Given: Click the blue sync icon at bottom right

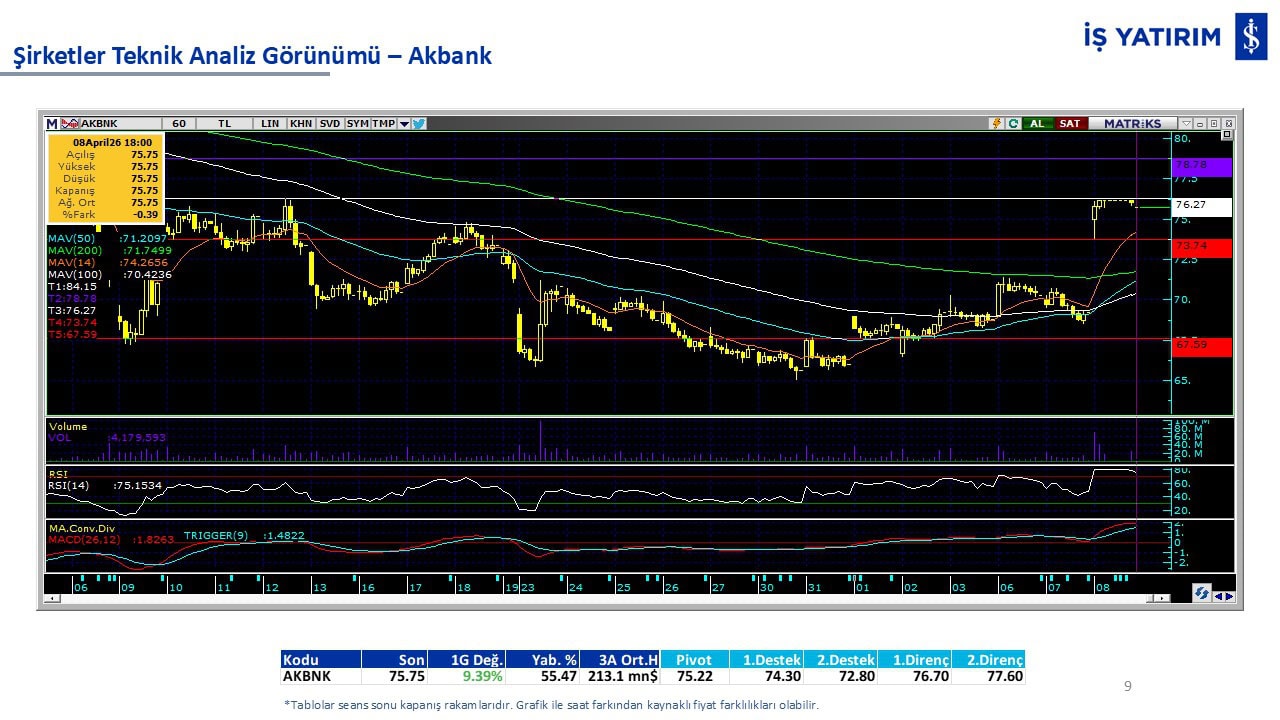Looking at the screenshot, I should pyautogui.click(x=1202, y=594).
